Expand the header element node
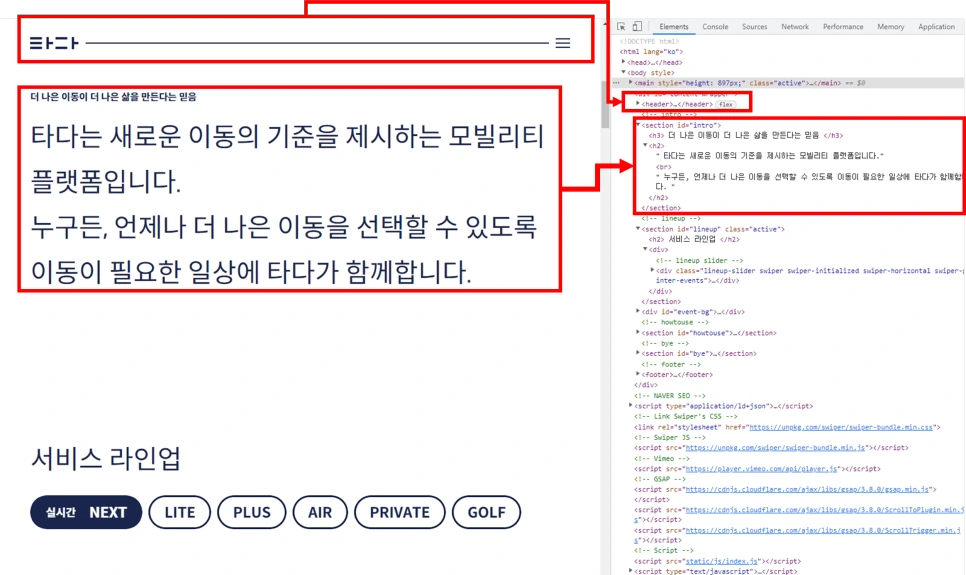Image resolution: width=966 pixels, height=575 pixels. pyautogui.click(x=638, y=104)
